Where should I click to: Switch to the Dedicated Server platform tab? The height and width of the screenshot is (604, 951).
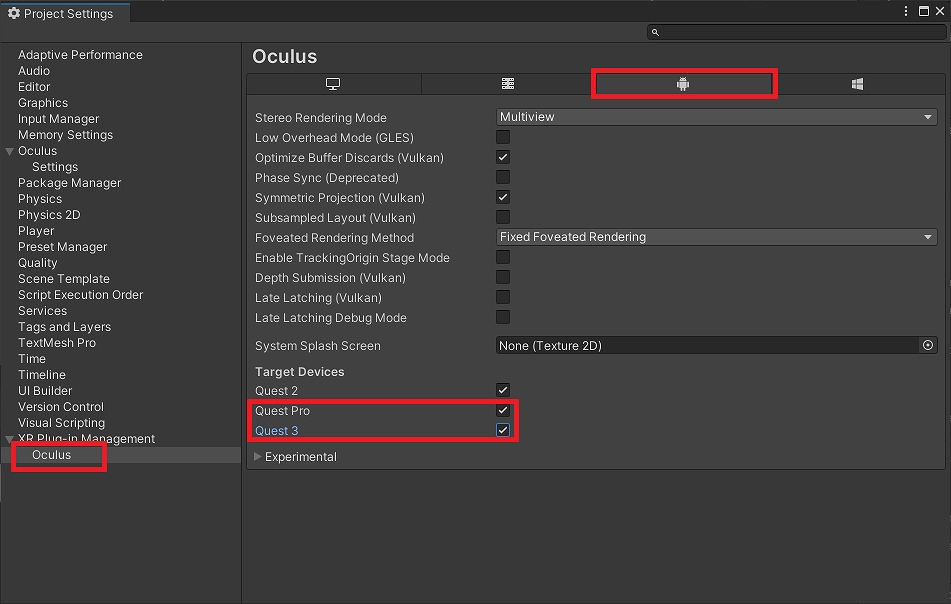[x=508, y=84]
